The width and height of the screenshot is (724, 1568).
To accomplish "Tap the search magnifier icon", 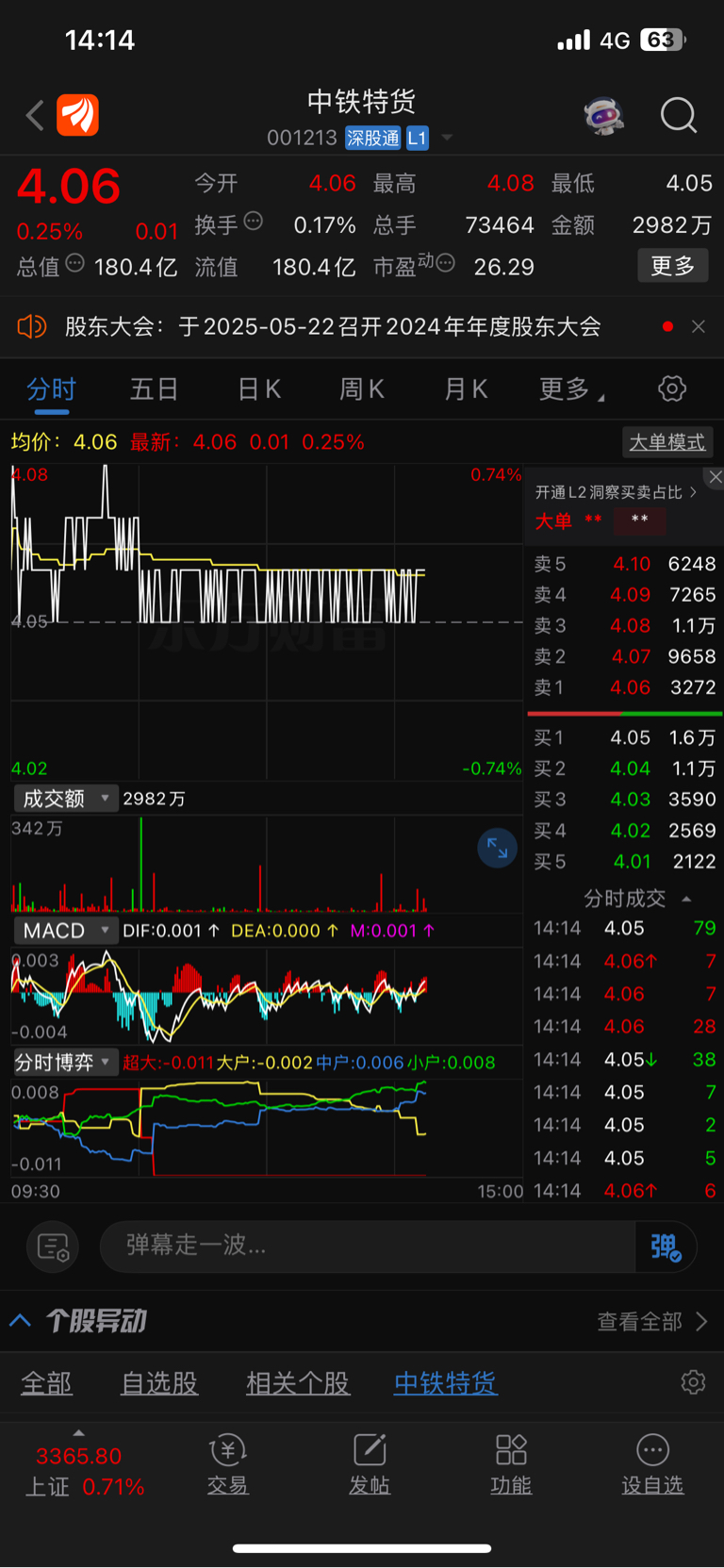I will (x=679, y=116).
